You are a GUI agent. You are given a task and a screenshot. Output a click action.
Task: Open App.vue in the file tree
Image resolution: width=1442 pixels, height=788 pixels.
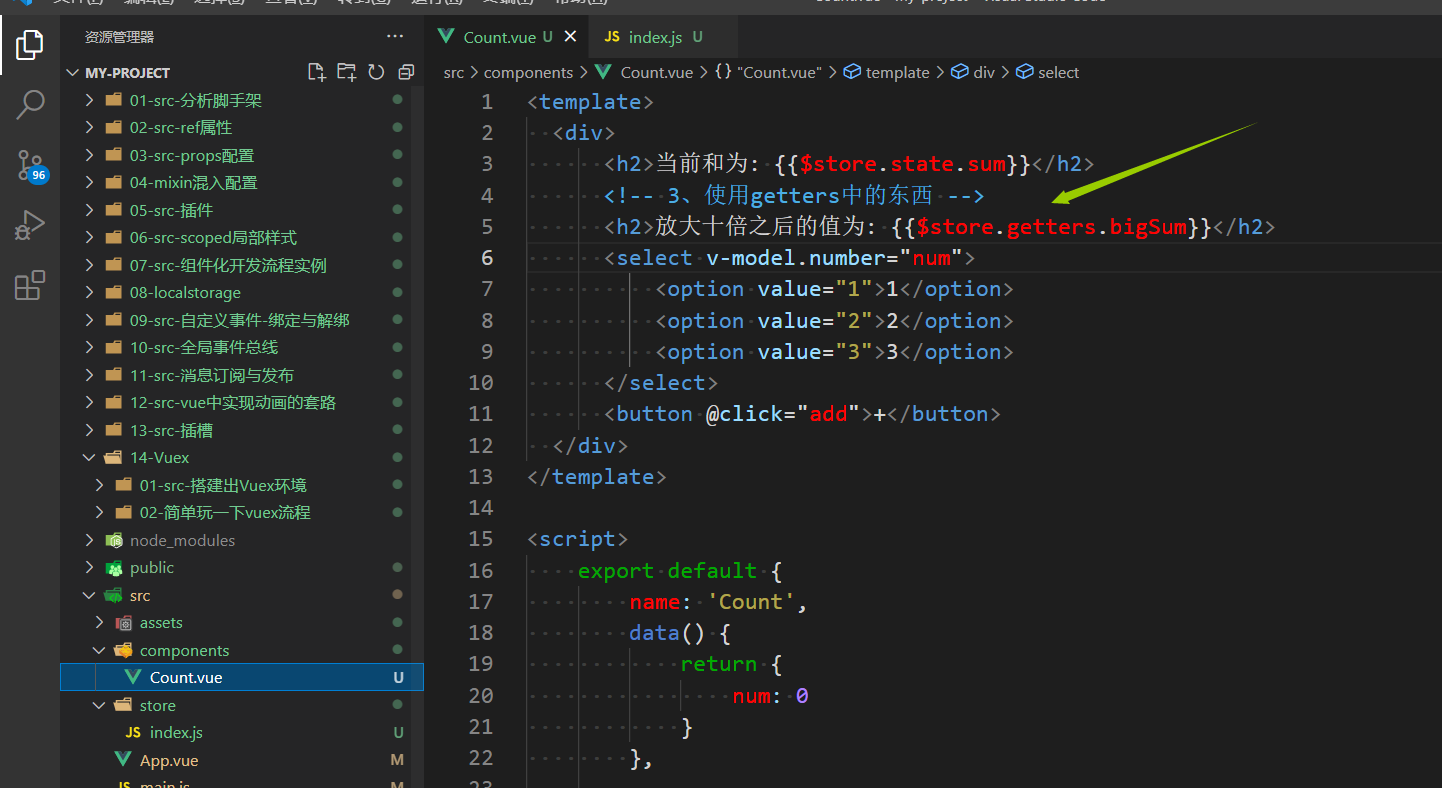242,760
